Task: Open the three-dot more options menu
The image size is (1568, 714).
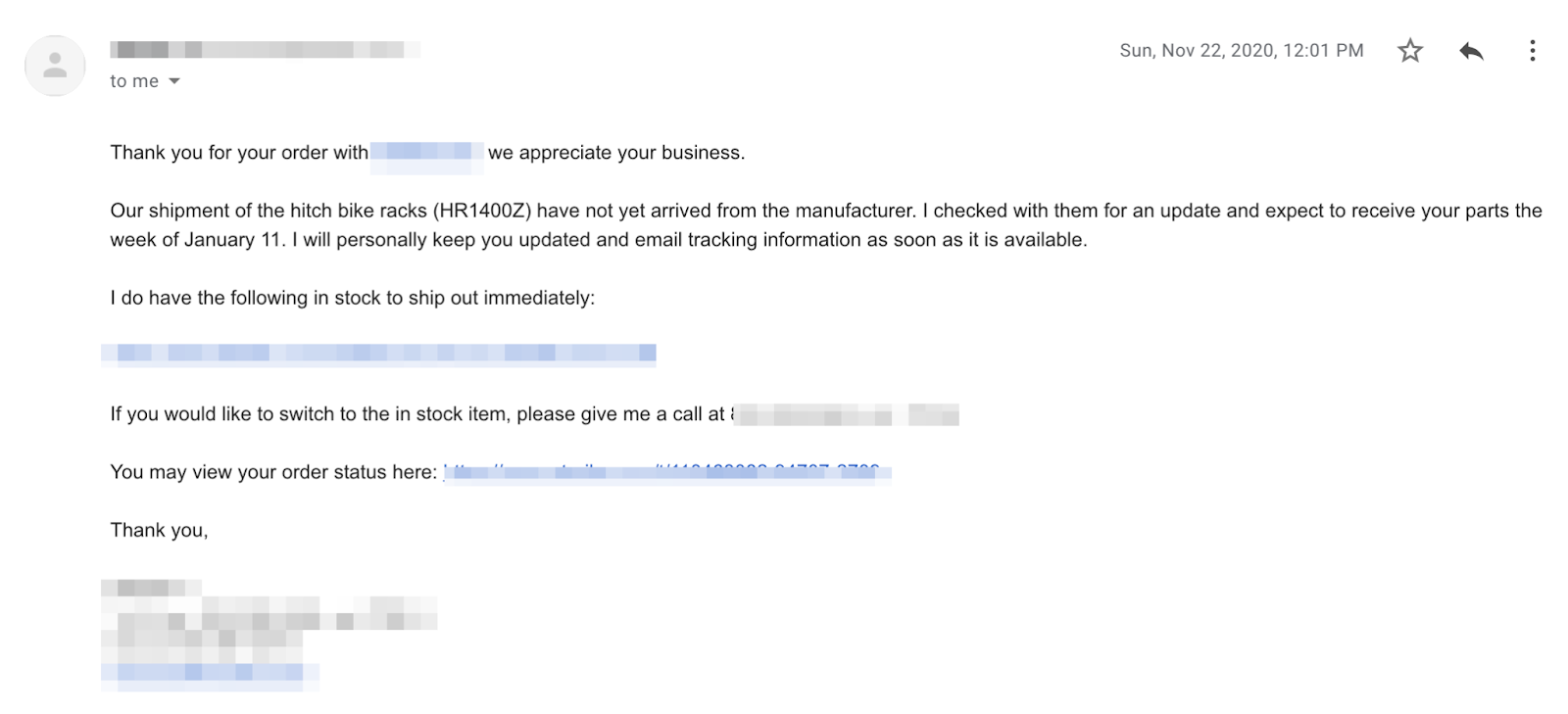Action: click(x=1532, y=51)
